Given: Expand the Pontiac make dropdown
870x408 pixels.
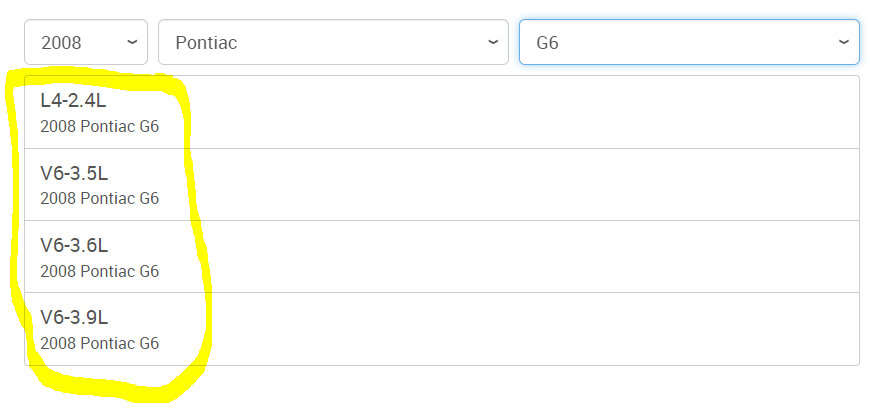Looking at the screenshot, I should [x=333, y=43].
